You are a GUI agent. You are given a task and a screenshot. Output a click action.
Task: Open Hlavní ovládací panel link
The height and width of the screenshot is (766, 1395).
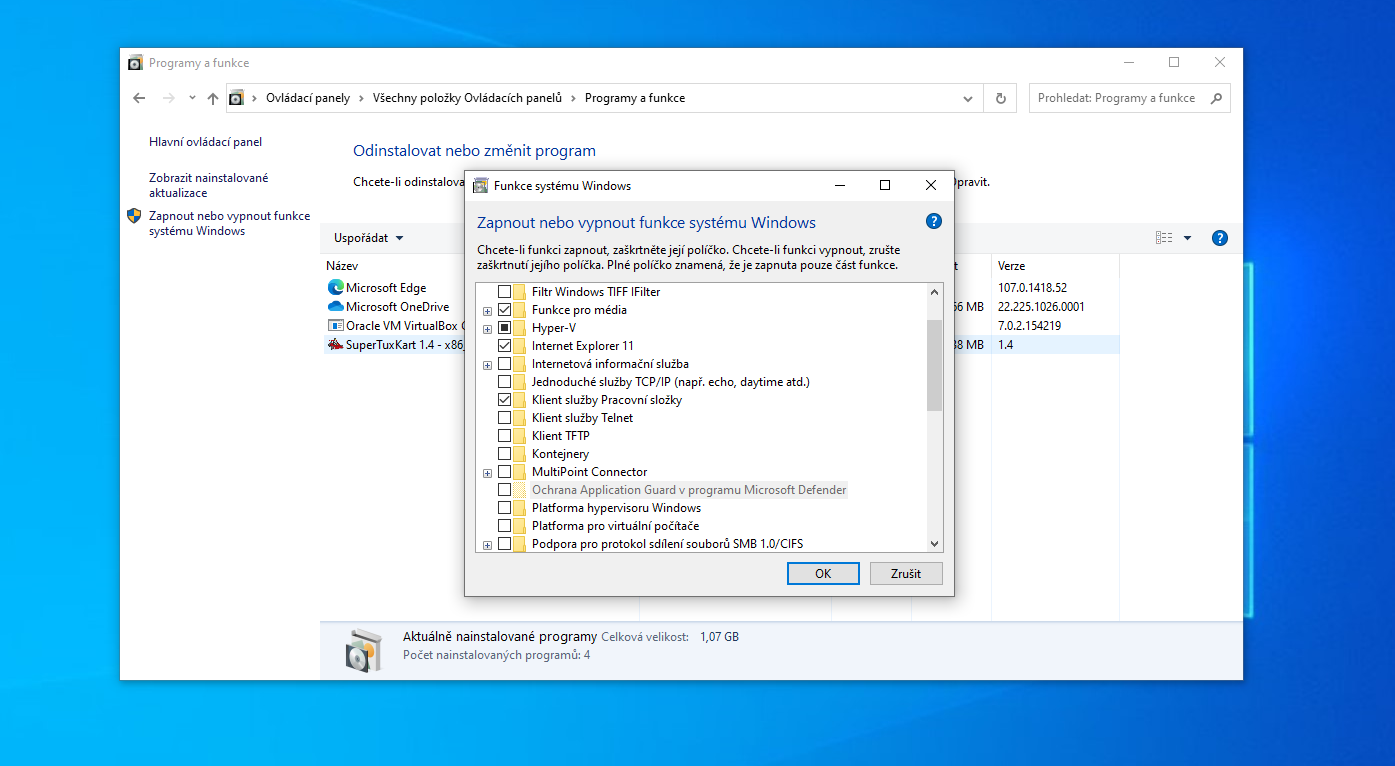[x=206, y=142]
